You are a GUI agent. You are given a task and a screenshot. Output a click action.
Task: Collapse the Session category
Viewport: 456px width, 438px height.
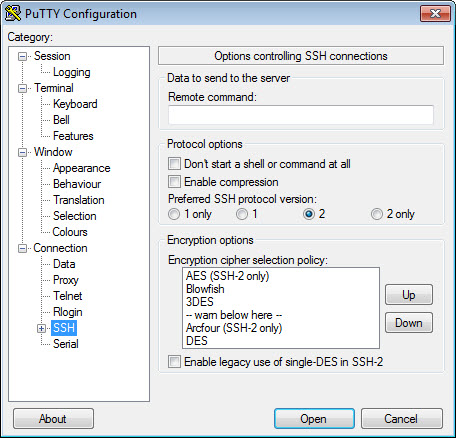(22, 56)
